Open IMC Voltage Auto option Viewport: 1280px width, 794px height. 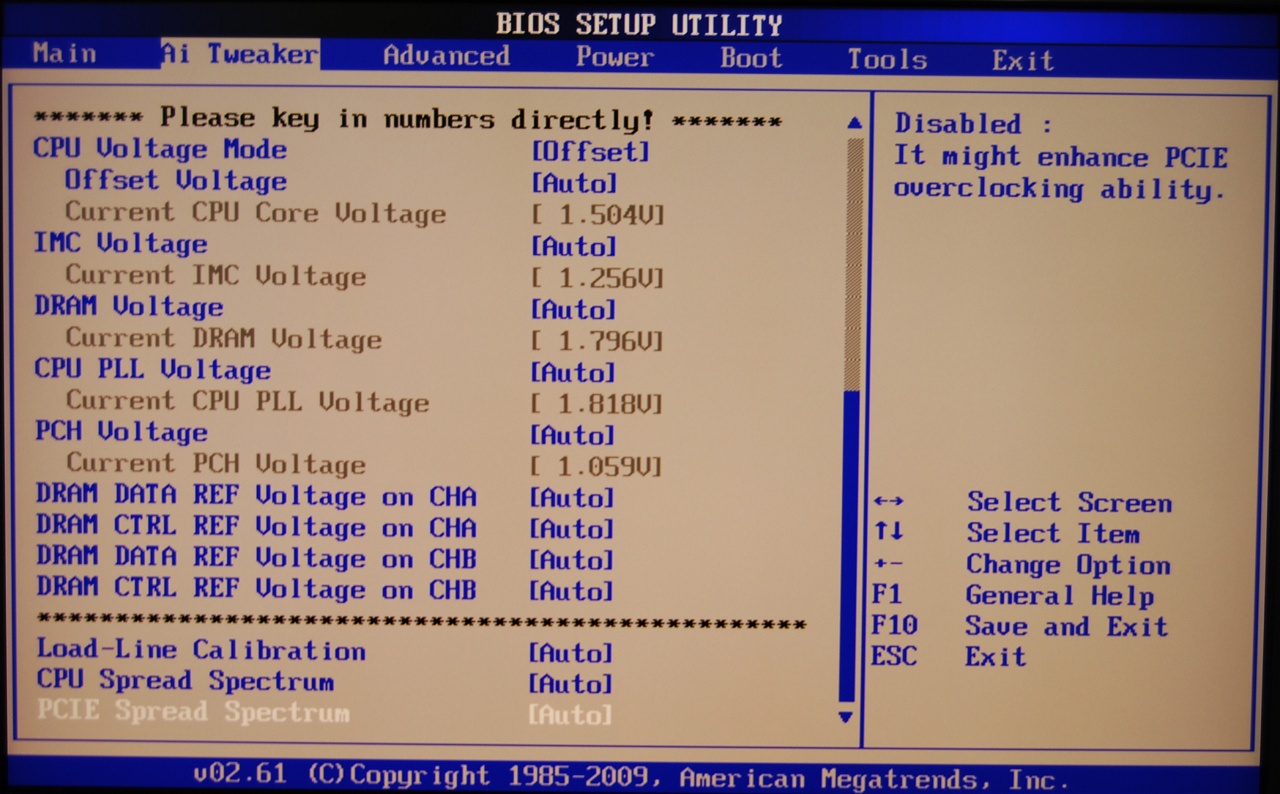point(573,246)
